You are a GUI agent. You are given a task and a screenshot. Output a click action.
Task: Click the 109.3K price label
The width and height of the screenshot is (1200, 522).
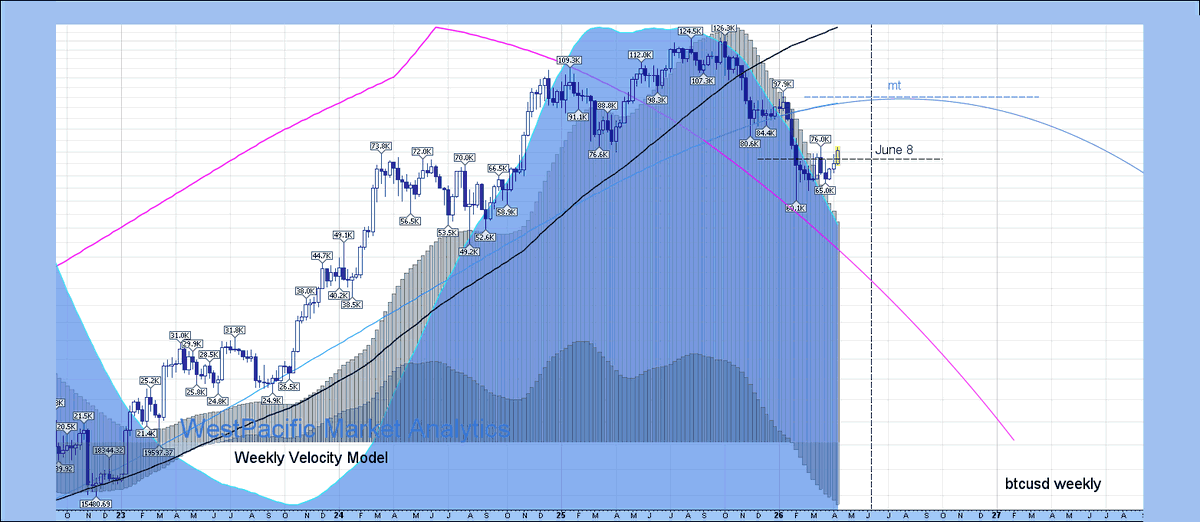coord(568,61)
